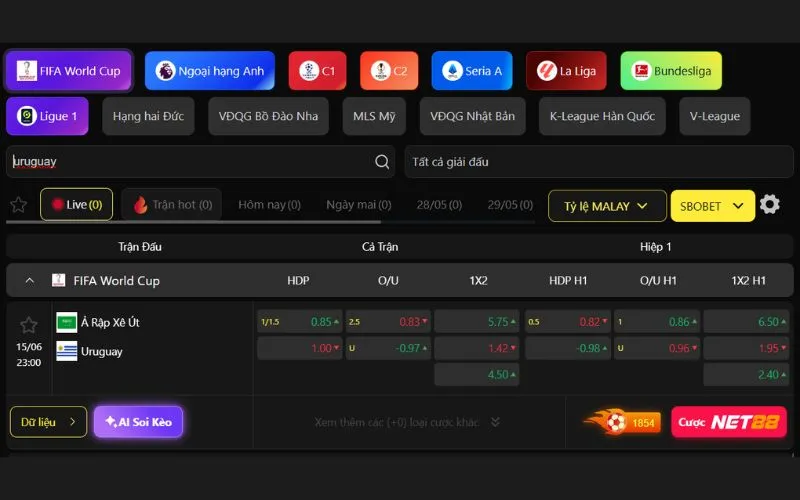Choose K-League Hàn Quốc
The height and width of the screenshot is (500, 800).
tap(602, 116)
